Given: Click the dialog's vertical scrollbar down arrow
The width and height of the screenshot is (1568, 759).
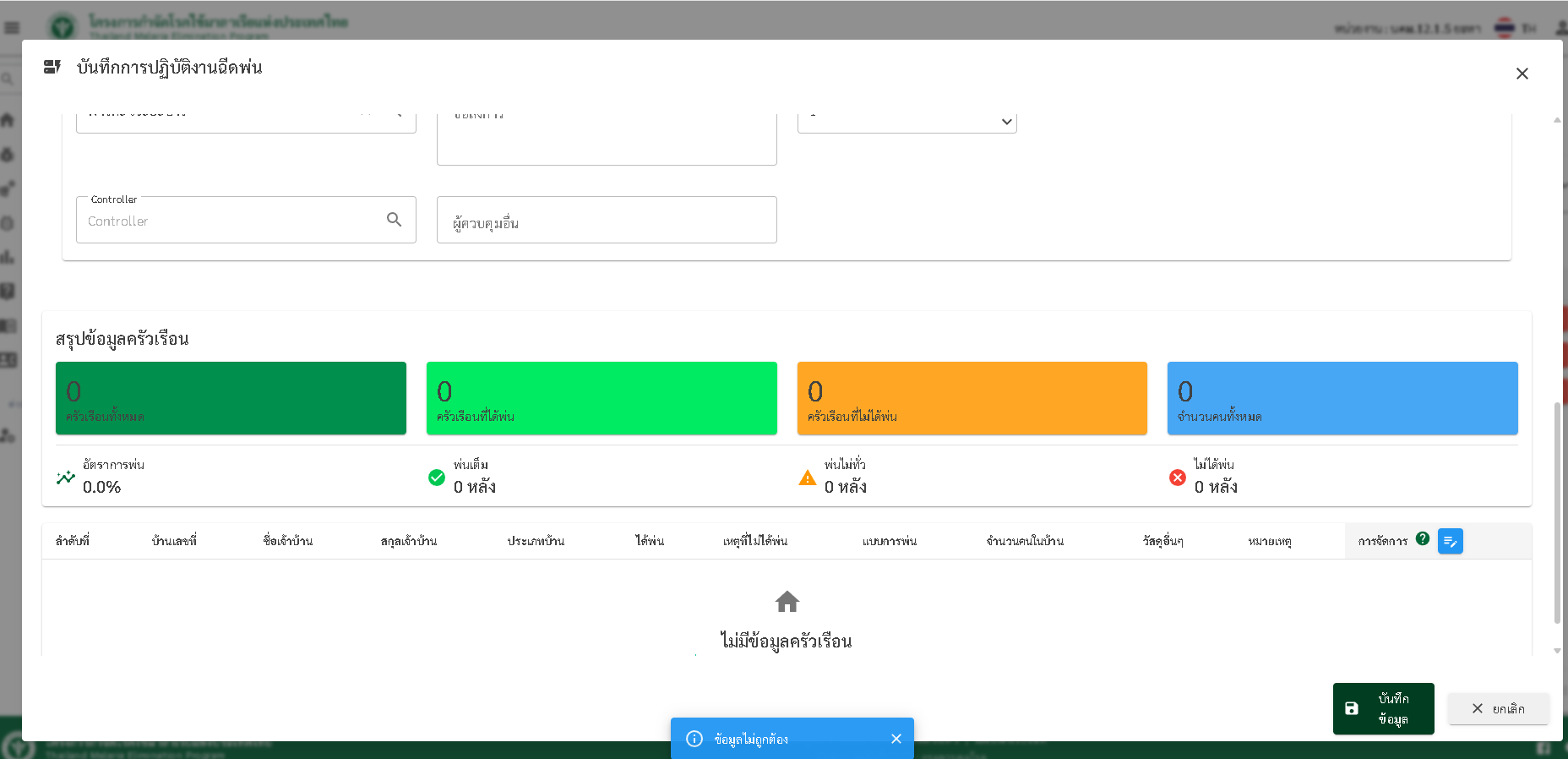Looking at the screenshot, I should (1557, 651).
